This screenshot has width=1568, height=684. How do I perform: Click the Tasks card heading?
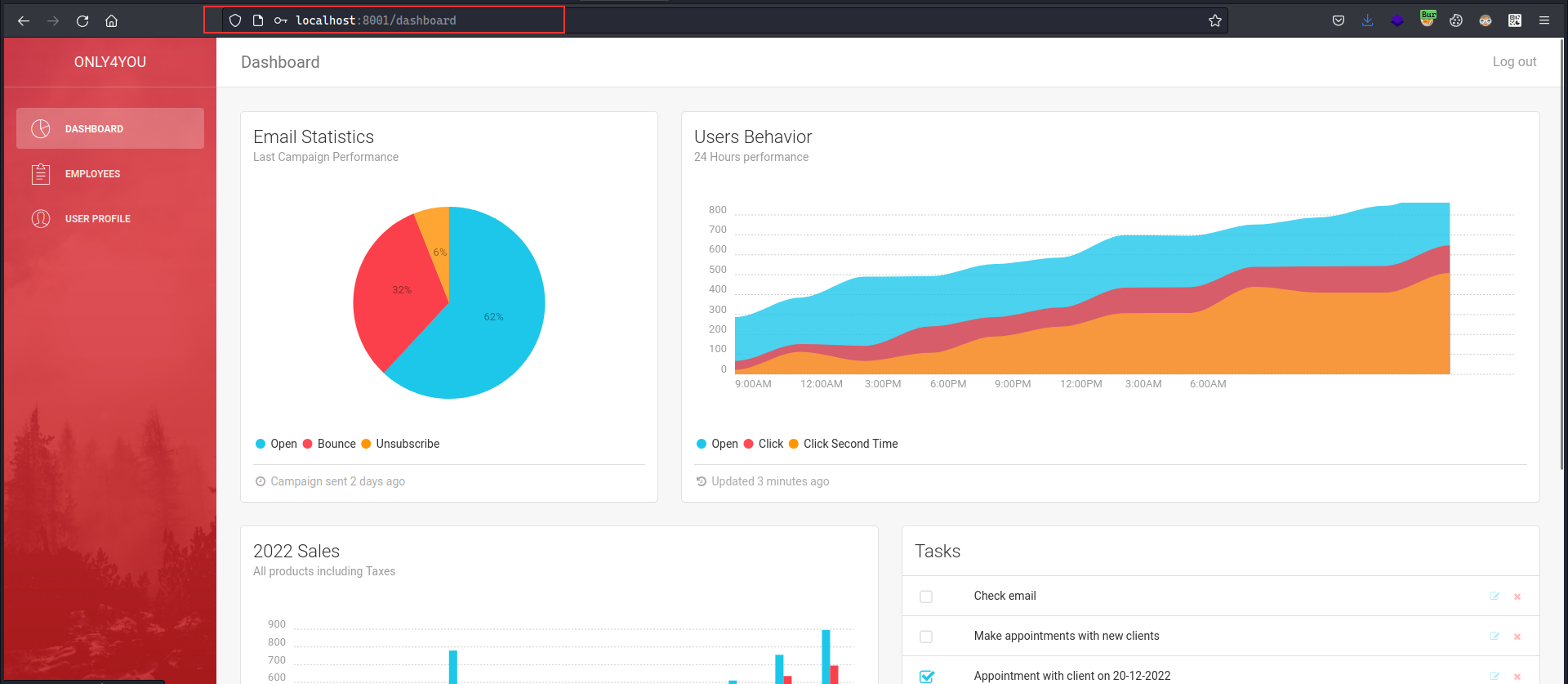(938, 551)
